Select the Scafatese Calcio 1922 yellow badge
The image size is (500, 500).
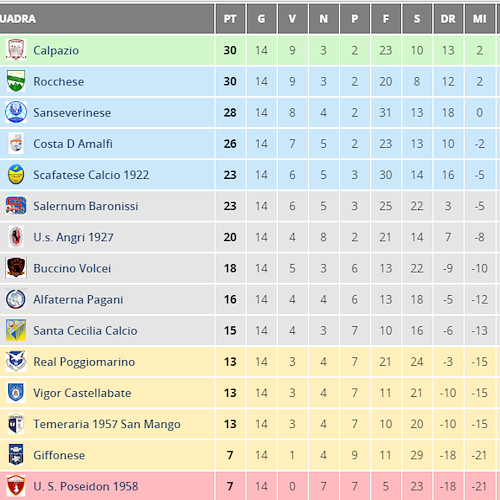click(16, 174)
